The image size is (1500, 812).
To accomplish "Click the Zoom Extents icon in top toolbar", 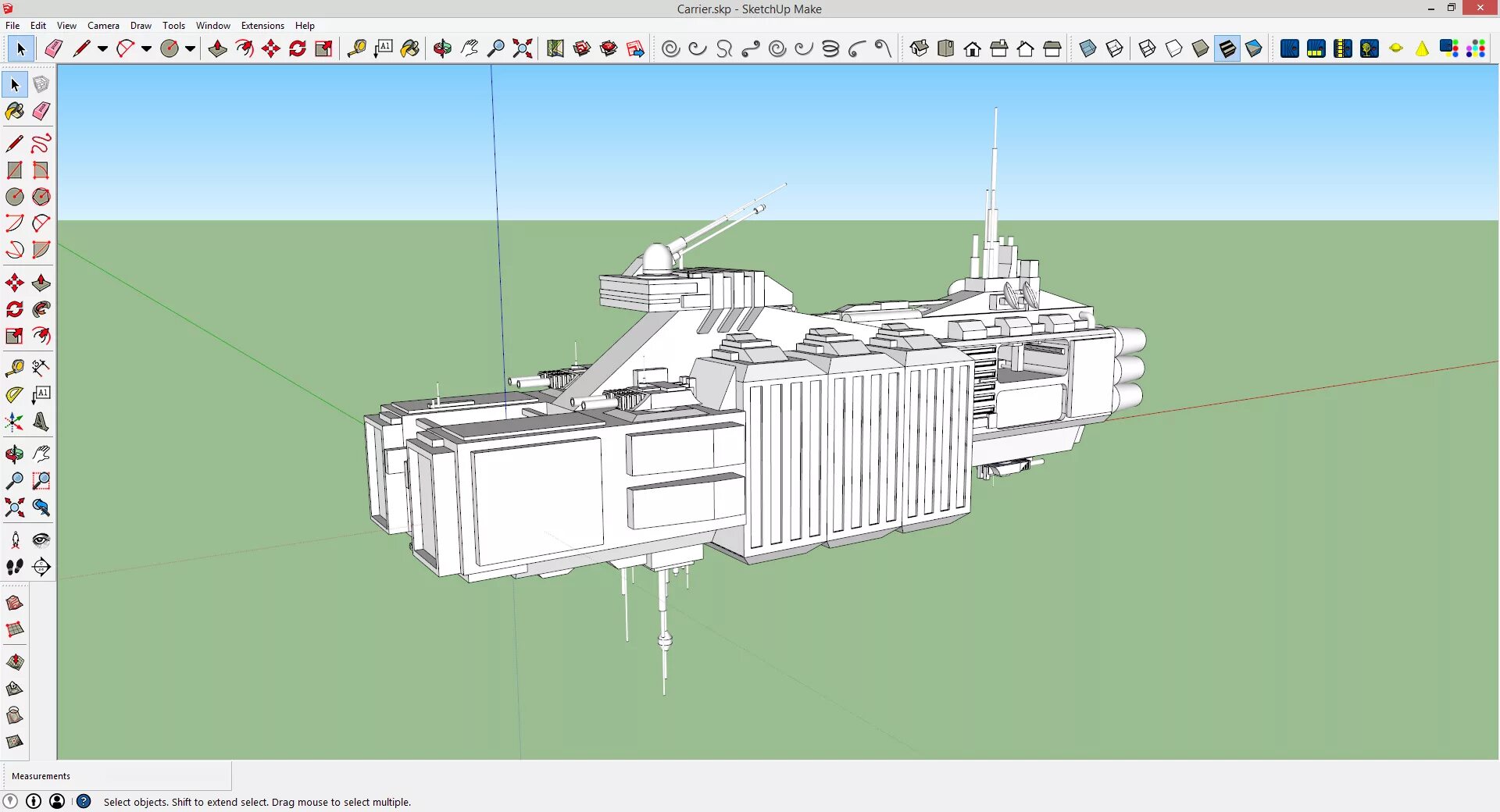I will 523,48.
